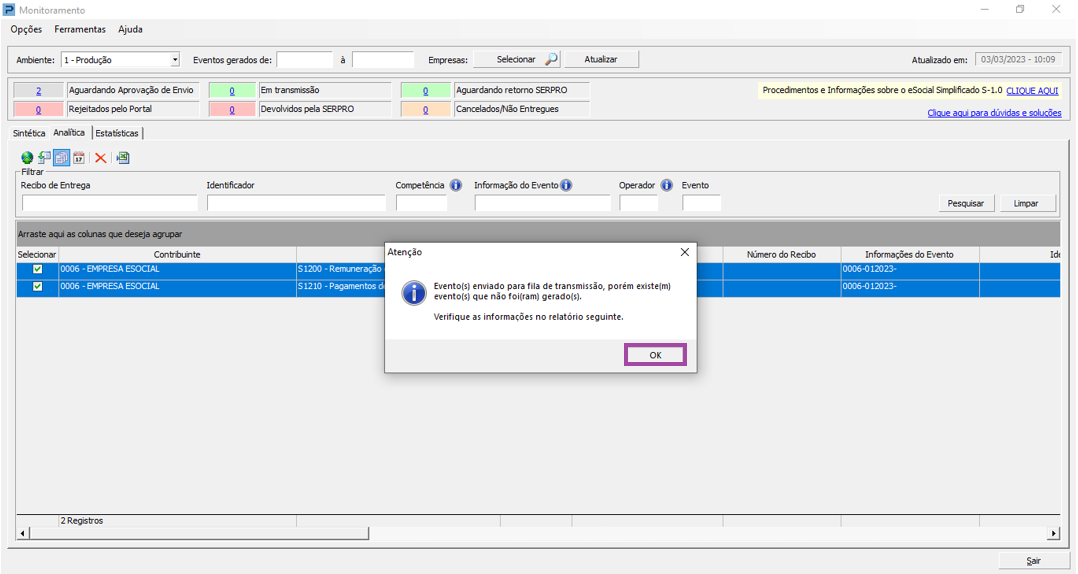Open the calendar icon in toolbar
1078x574 pixels.
point(79,158)
